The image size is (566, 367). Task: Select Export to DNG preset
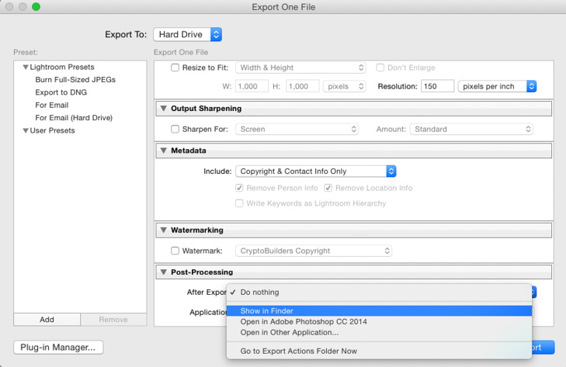61,92
